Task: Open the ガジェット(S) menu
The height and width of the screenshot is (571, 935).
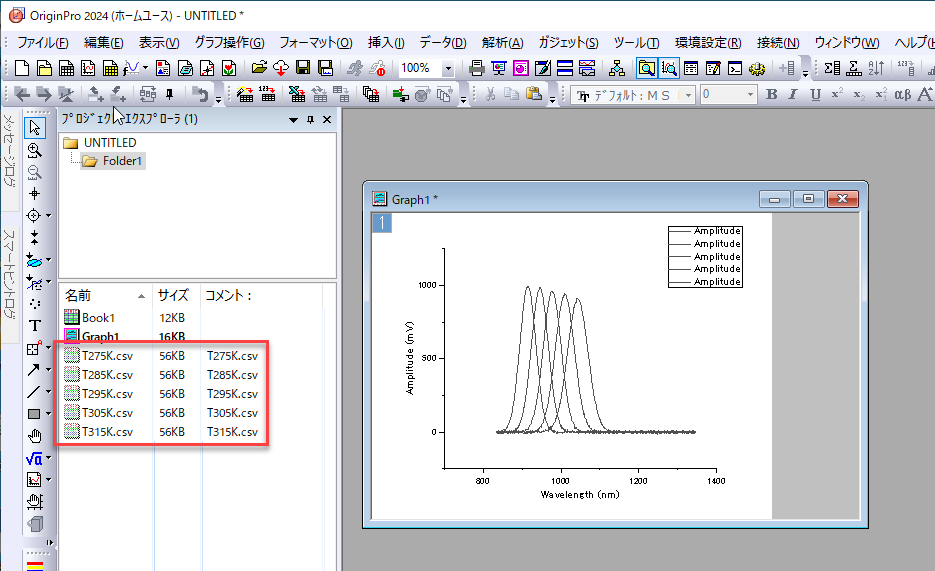Action: point(568,43)
